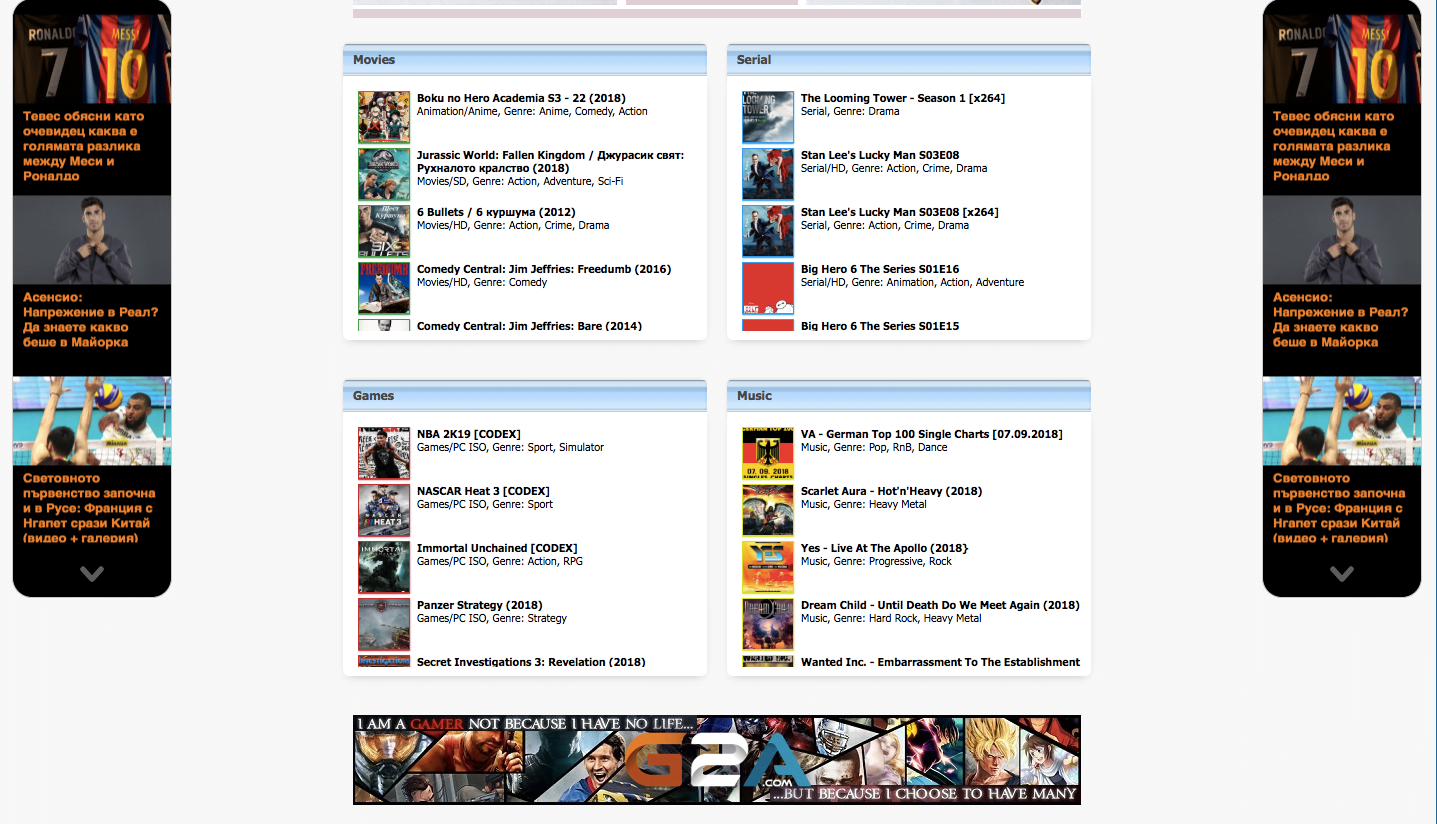
Task: Open the NBA 2K19 game cover thumbnail
Action: pos(384,453)
